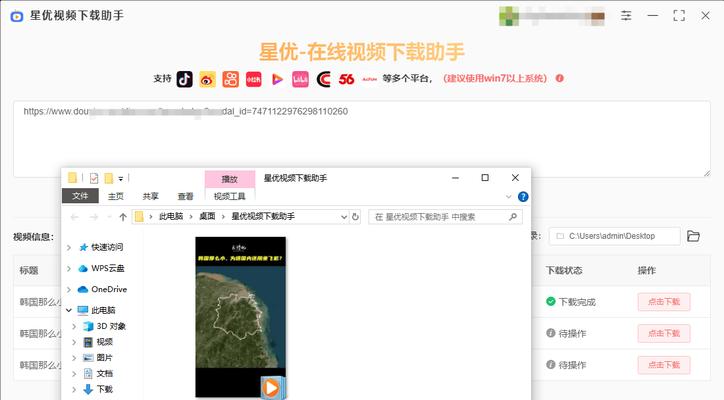
Task: Go up one folder level in Explorer
Action: point(123,217)
